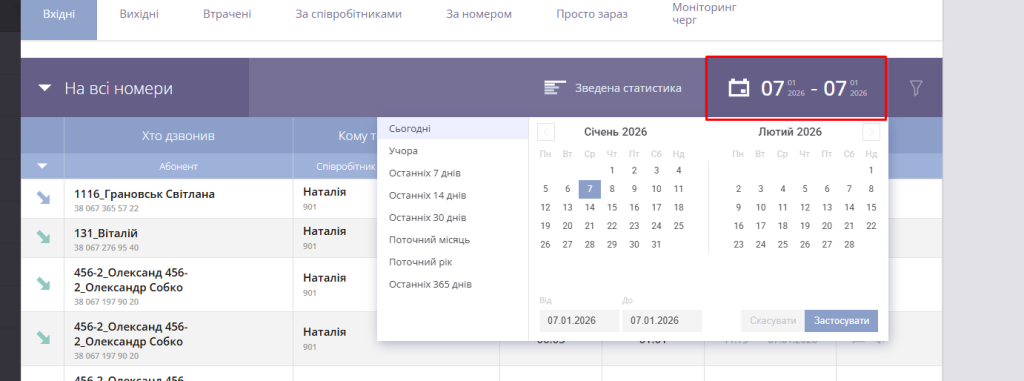Screen dimensions: 1024x381
Task: Go to previous month in calendar
Action: pos(546,132)
